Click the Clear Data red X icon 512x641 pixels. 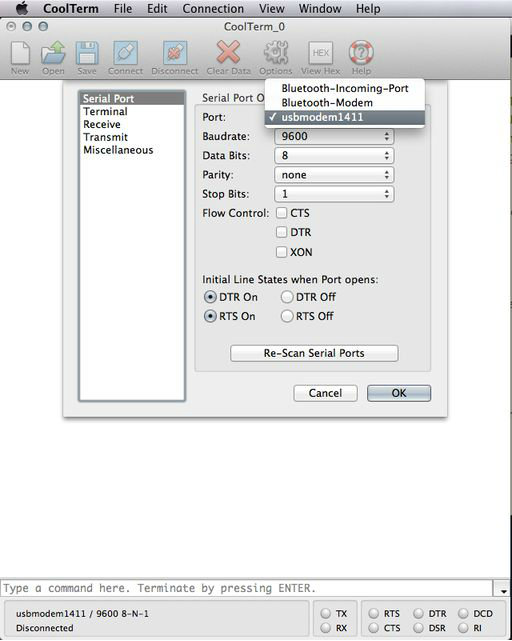(228, 52)
